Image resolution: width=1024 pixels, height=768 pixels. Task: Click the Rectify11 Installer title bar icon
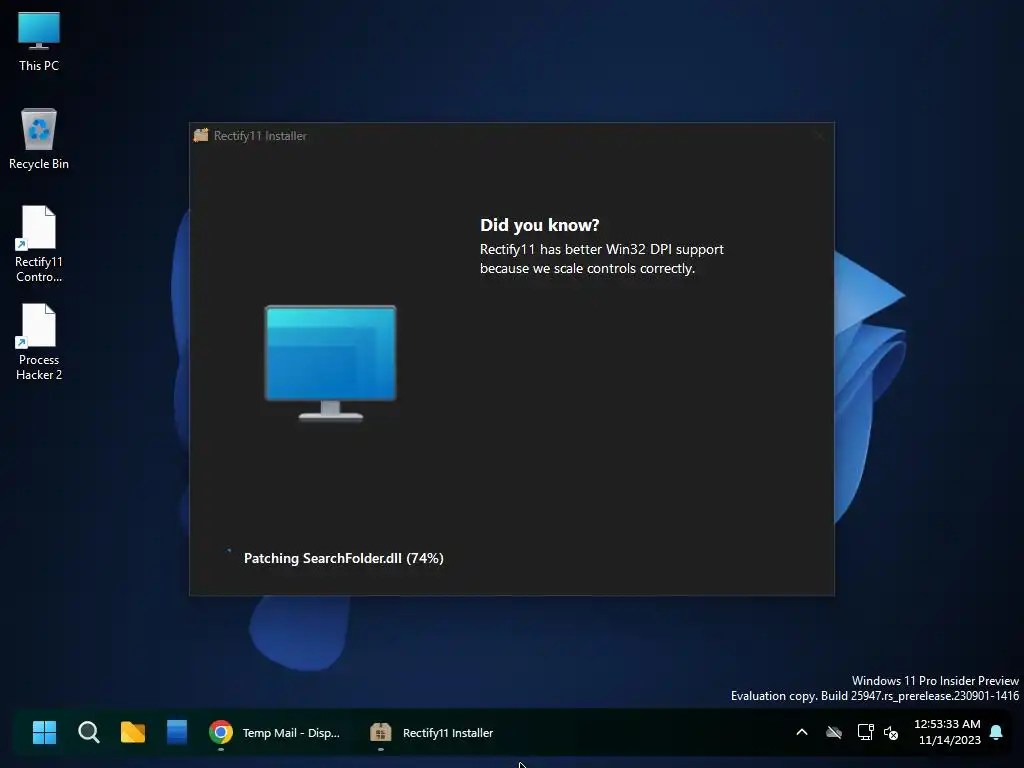click(x=201, y=135)
